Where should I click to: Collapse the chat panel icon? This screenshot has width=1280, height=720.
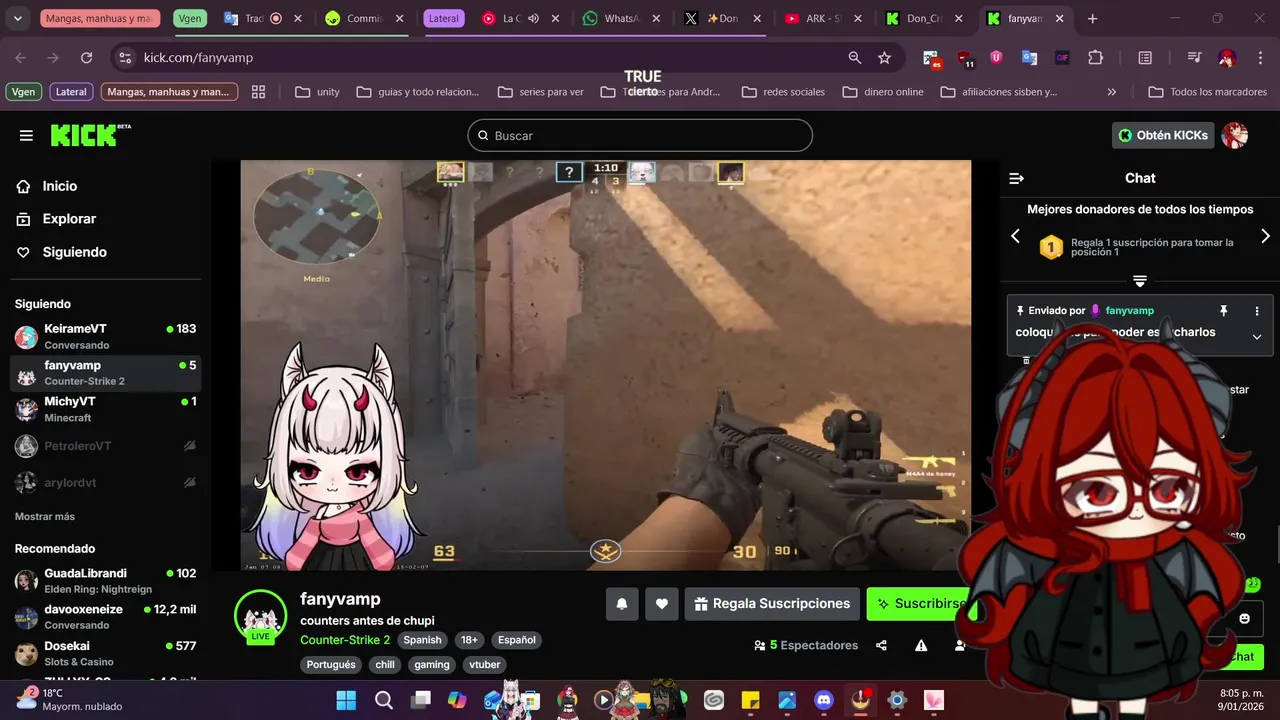tap(1017, 178)
